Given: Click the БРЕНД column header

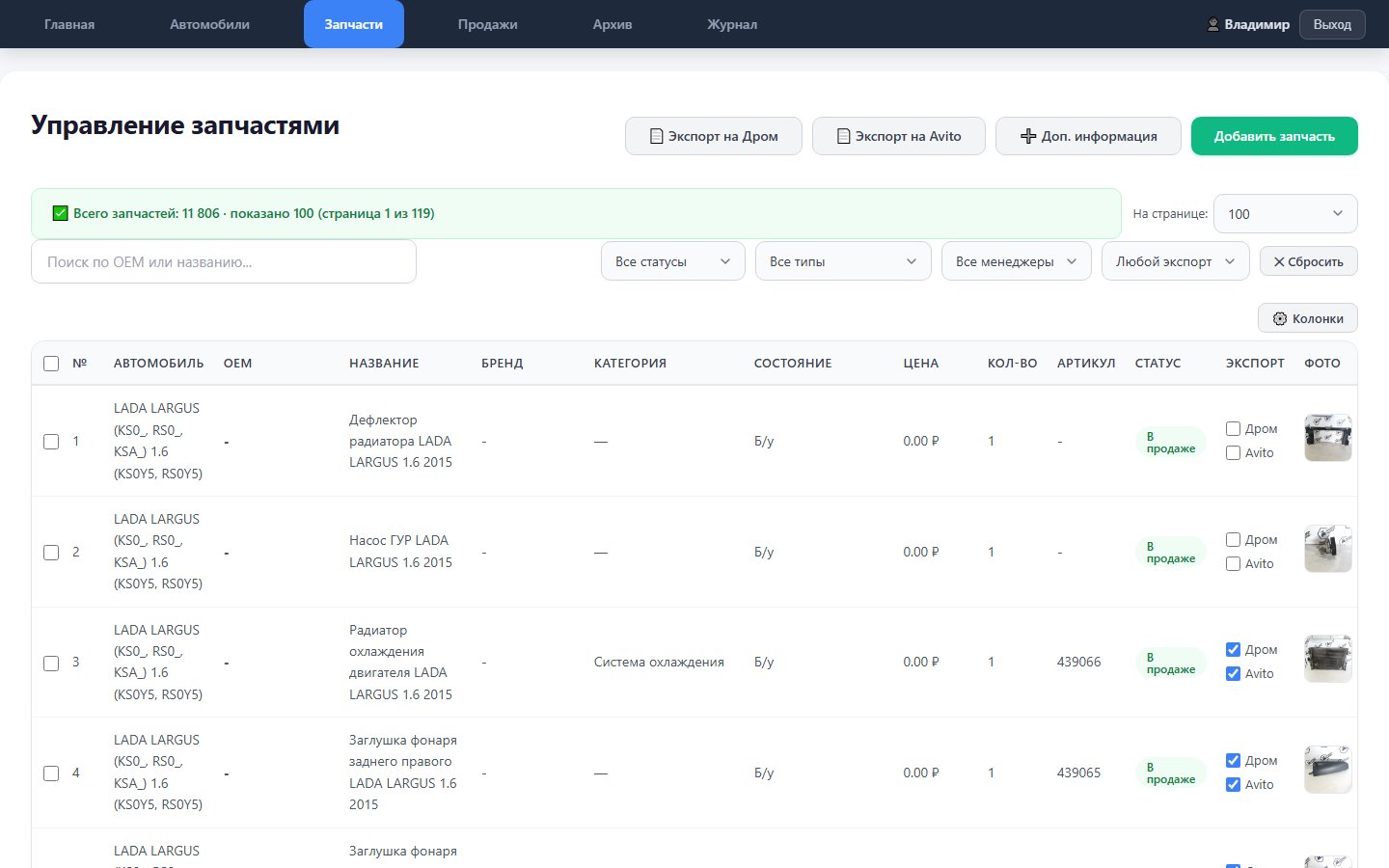Looking at the screenshot, I should click(x=502, y=364).
